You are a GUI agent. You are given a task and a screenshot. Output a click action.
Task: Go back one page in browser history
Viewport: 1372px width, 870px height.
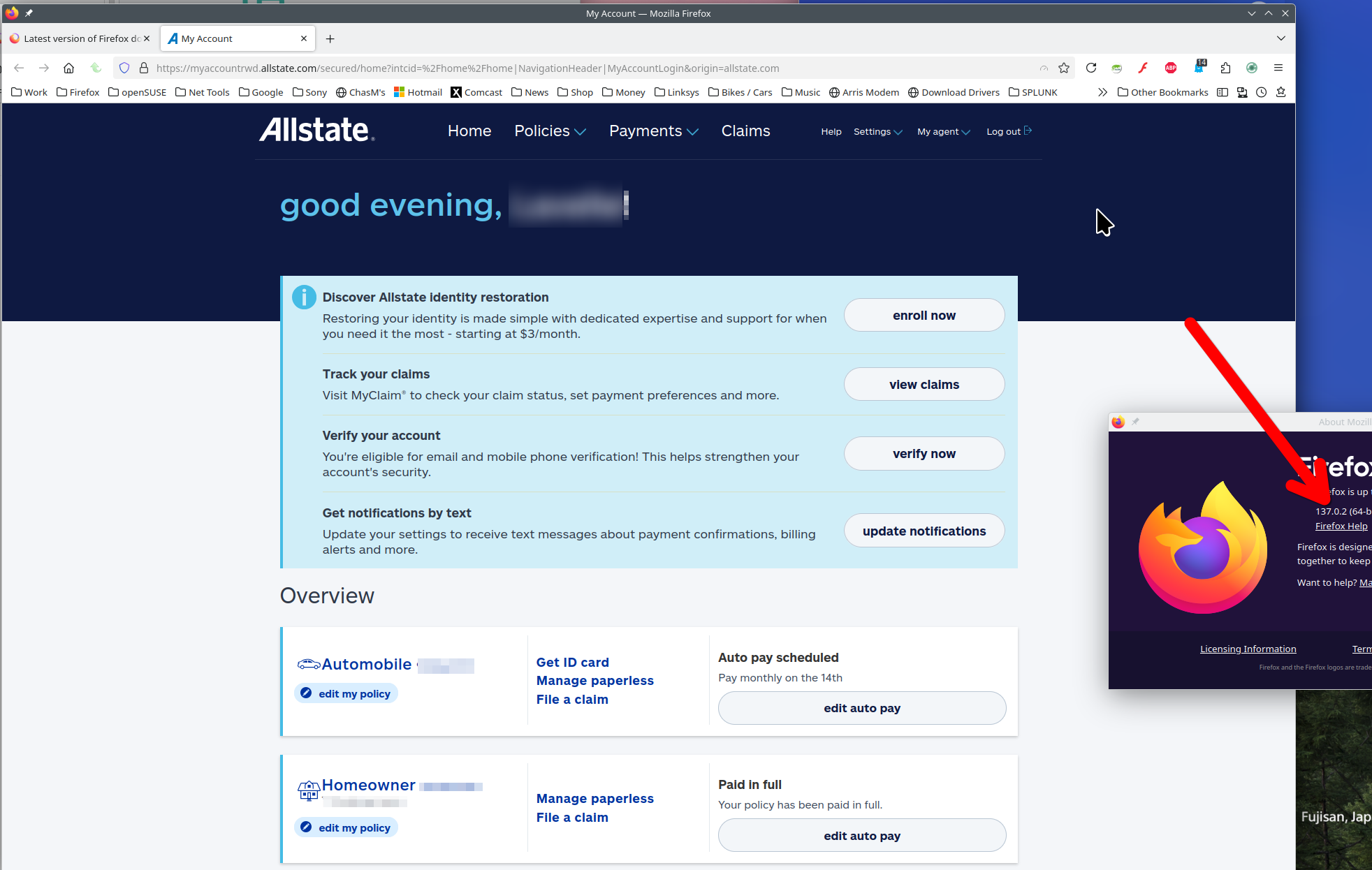tap(19, 68)
